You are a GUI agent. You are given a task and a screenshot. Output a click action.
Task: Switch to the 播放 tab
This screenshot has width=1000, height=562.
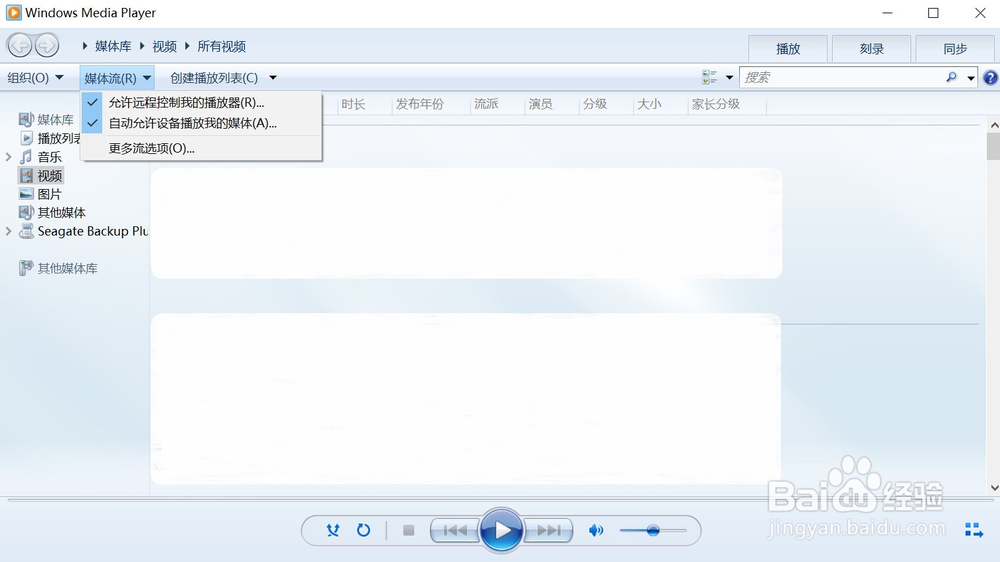[x=788, y=48]
